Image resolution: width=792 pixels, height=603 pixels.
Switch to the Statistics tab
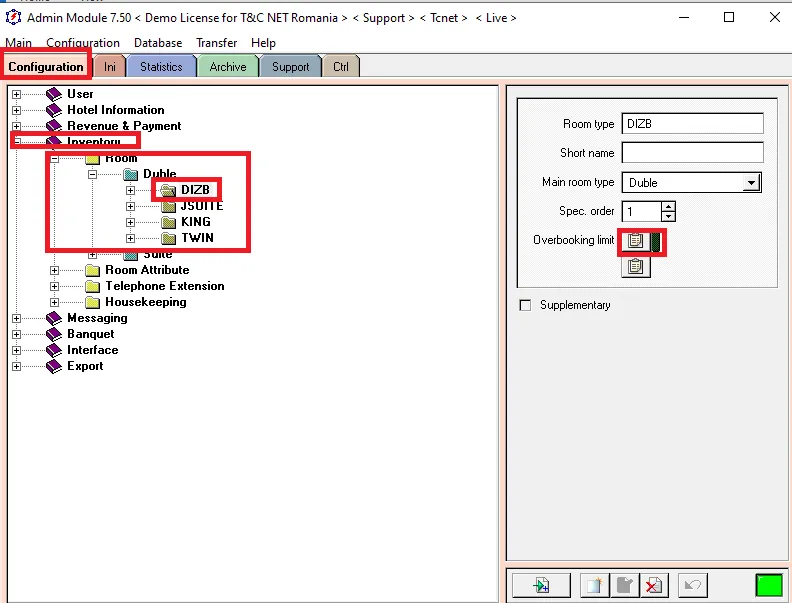click(x=161, y=67)
